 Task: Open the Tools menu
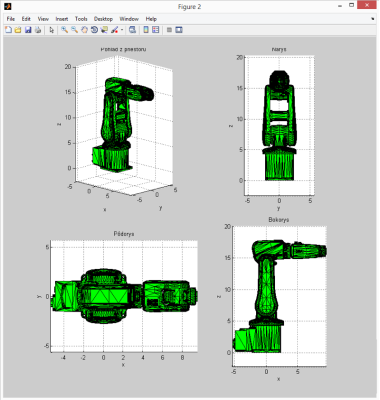81,19
